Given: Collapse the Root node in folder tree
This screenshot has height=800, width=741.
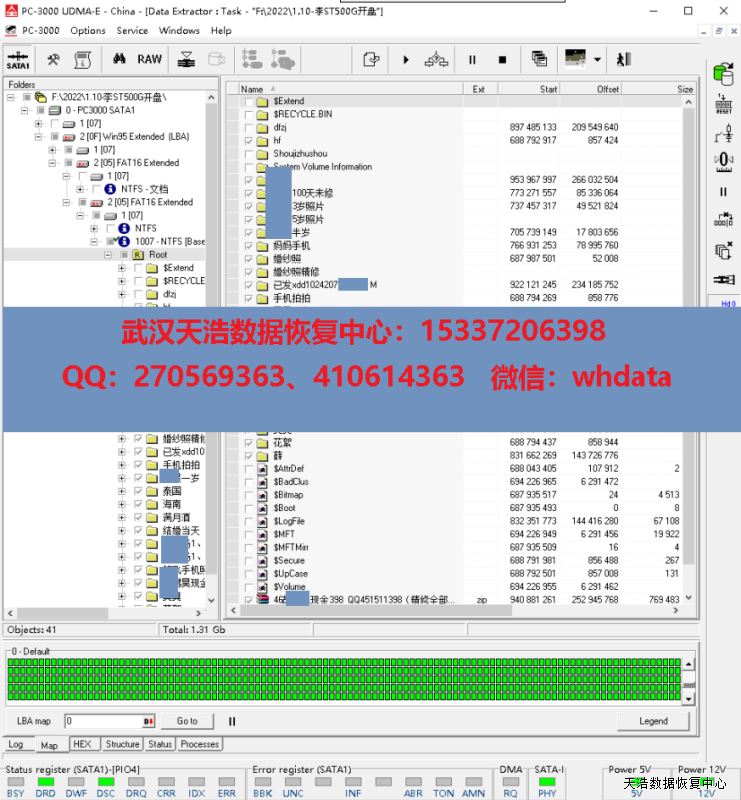Looking at the screenshot, I should pyautogui.click(x=109, y=255).
